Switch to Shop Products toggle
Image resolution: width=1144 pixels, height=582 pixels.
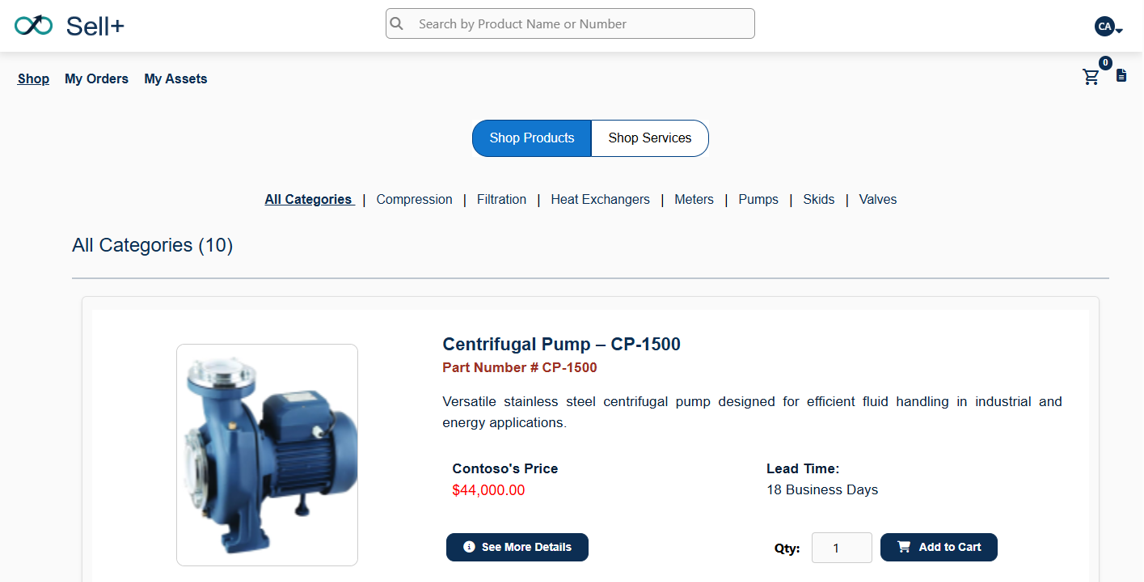[x=532, y=138]
